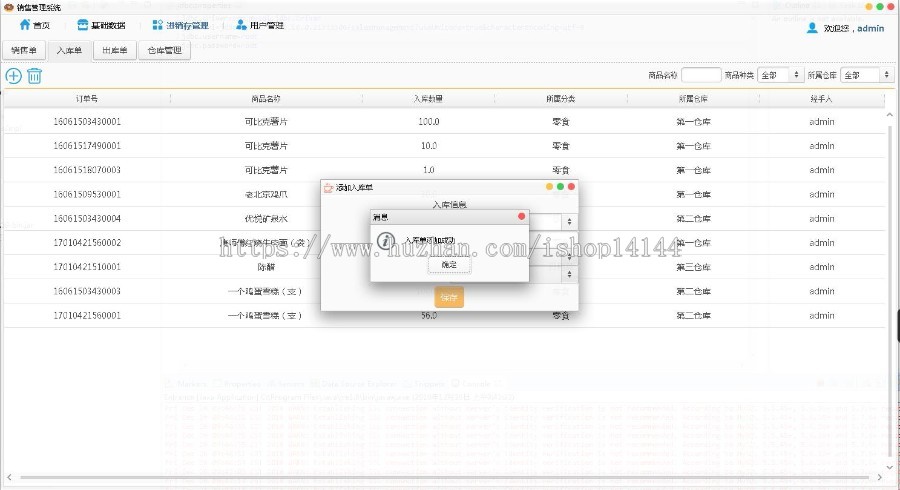
Task: Click the right arrow of horizontal scrollbar
Action: [x=879, y=477]
